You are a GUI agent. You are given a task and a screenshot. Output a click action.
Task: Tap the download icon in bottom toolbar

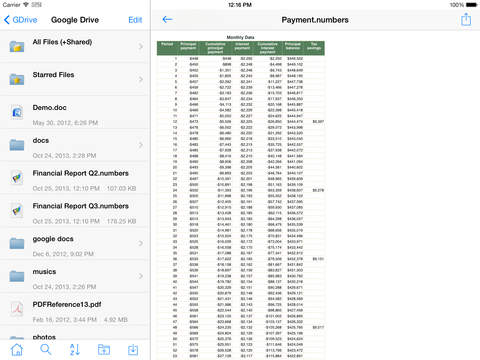tap(133, 350)
